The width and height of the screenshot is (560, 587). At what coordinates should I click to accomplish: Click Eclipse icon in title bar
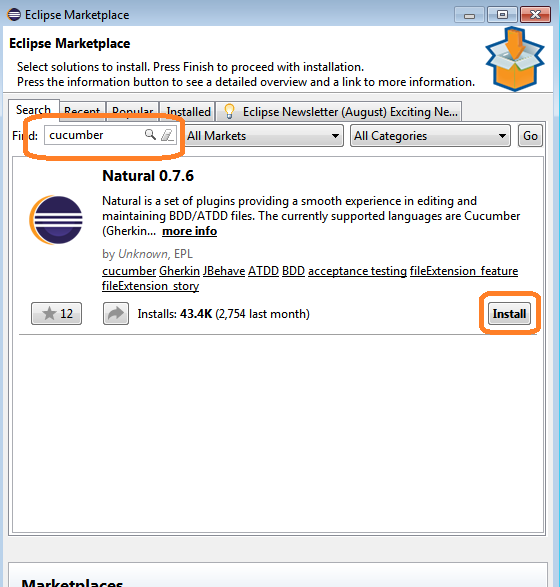pos(14,15)
